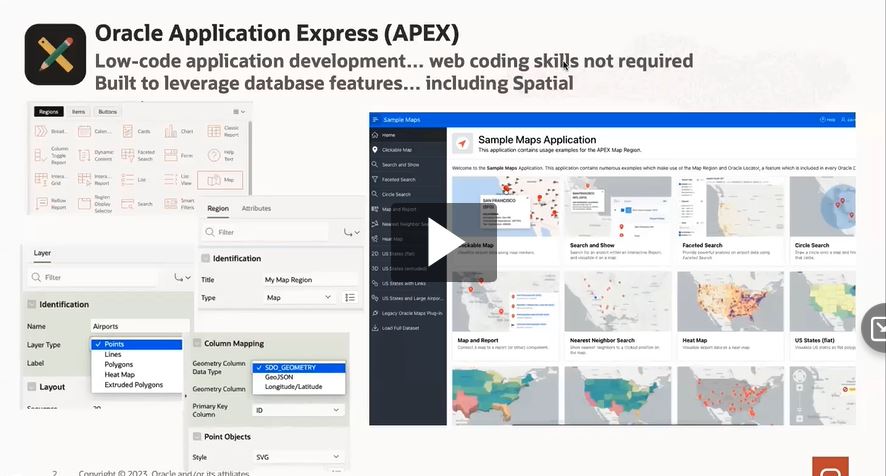This screenshot has width=886, height=476.
Task: Choose the Form region type icon
Action: (179, 155)
